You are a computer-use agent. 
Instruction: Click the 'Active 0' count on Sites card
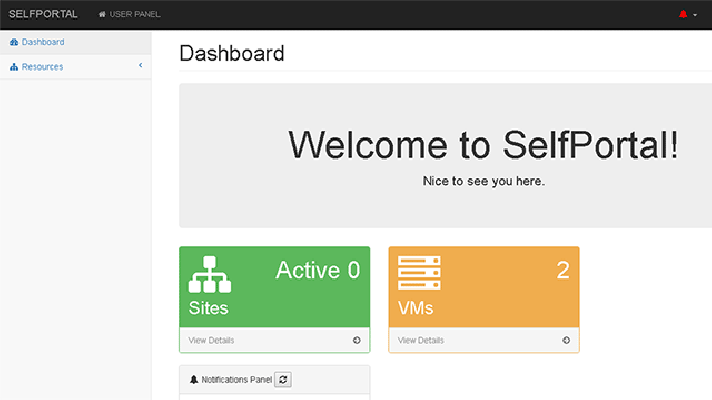point(317,270)
